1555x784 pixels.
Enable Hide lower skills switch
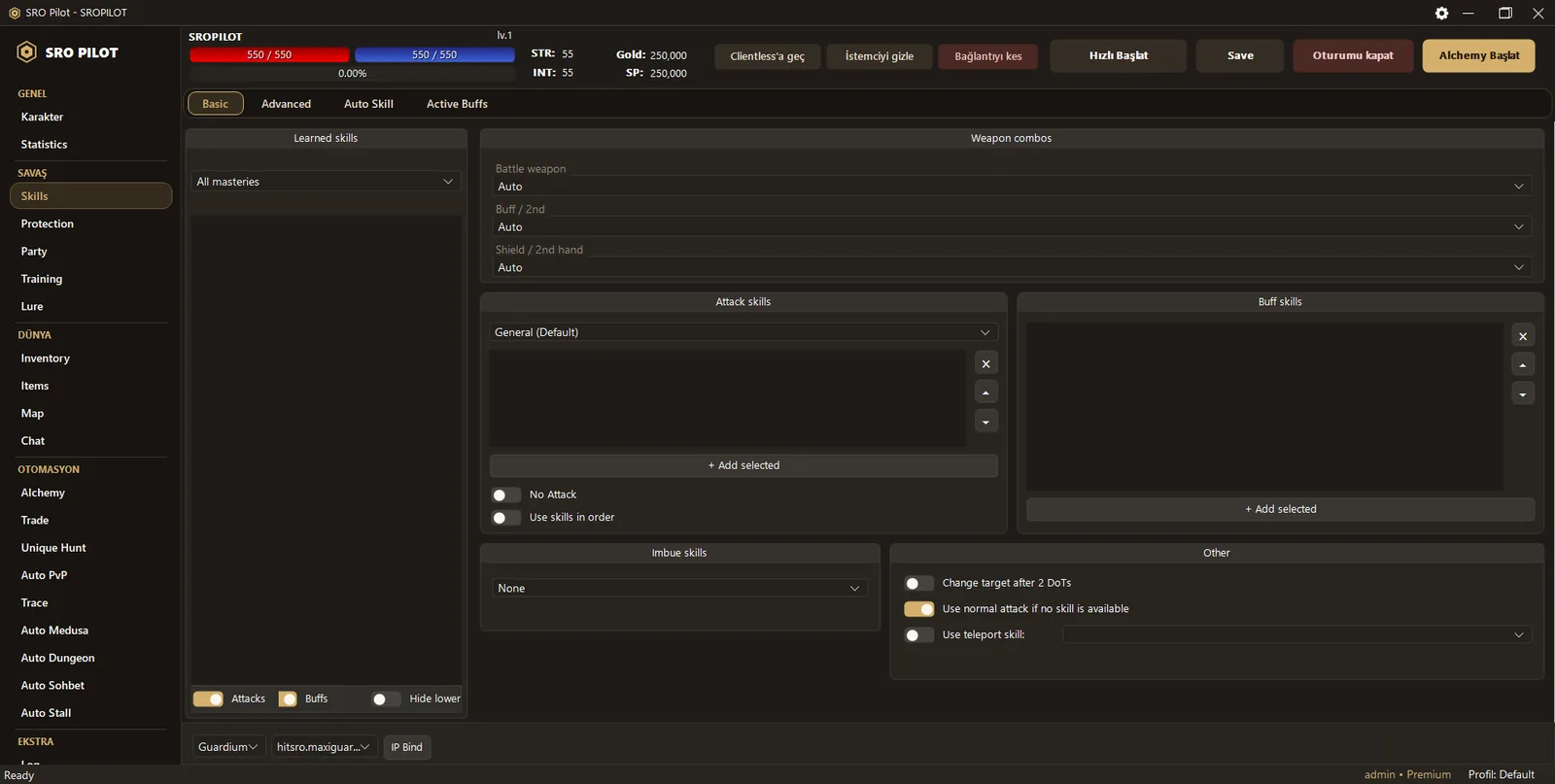[x=386, y=699]
